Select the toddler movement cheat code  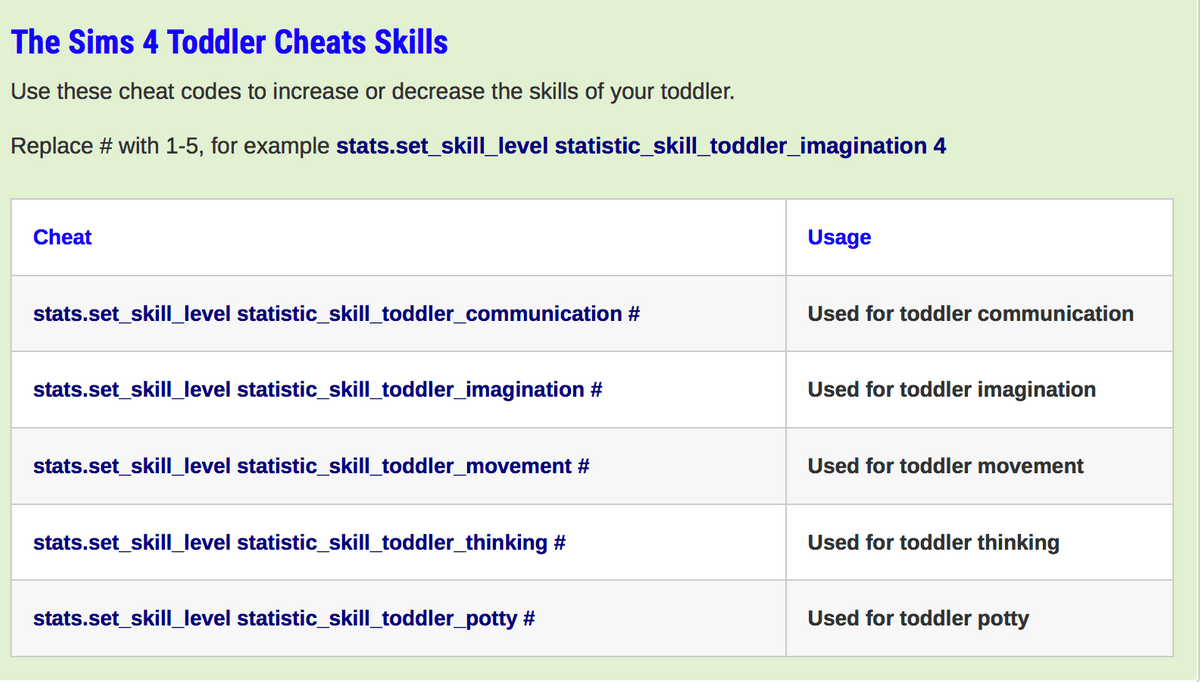coord(310,466)
